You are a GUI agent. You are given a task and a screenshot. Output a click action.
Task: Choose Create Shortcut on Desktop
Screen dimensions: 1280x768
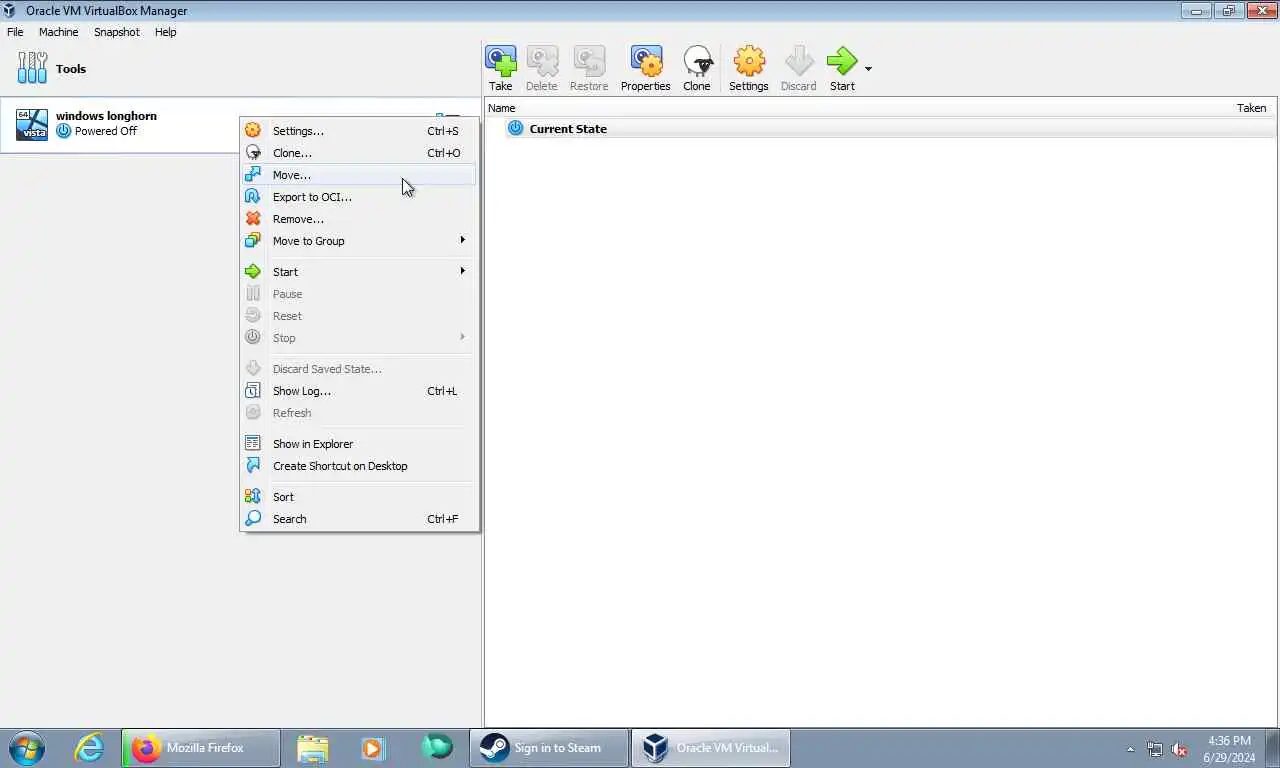[359, 466]
